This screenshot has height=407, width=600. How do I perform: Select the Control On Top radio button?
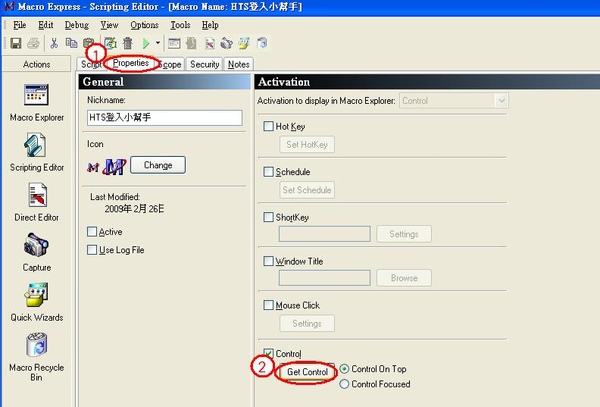[x=344, y=369]
